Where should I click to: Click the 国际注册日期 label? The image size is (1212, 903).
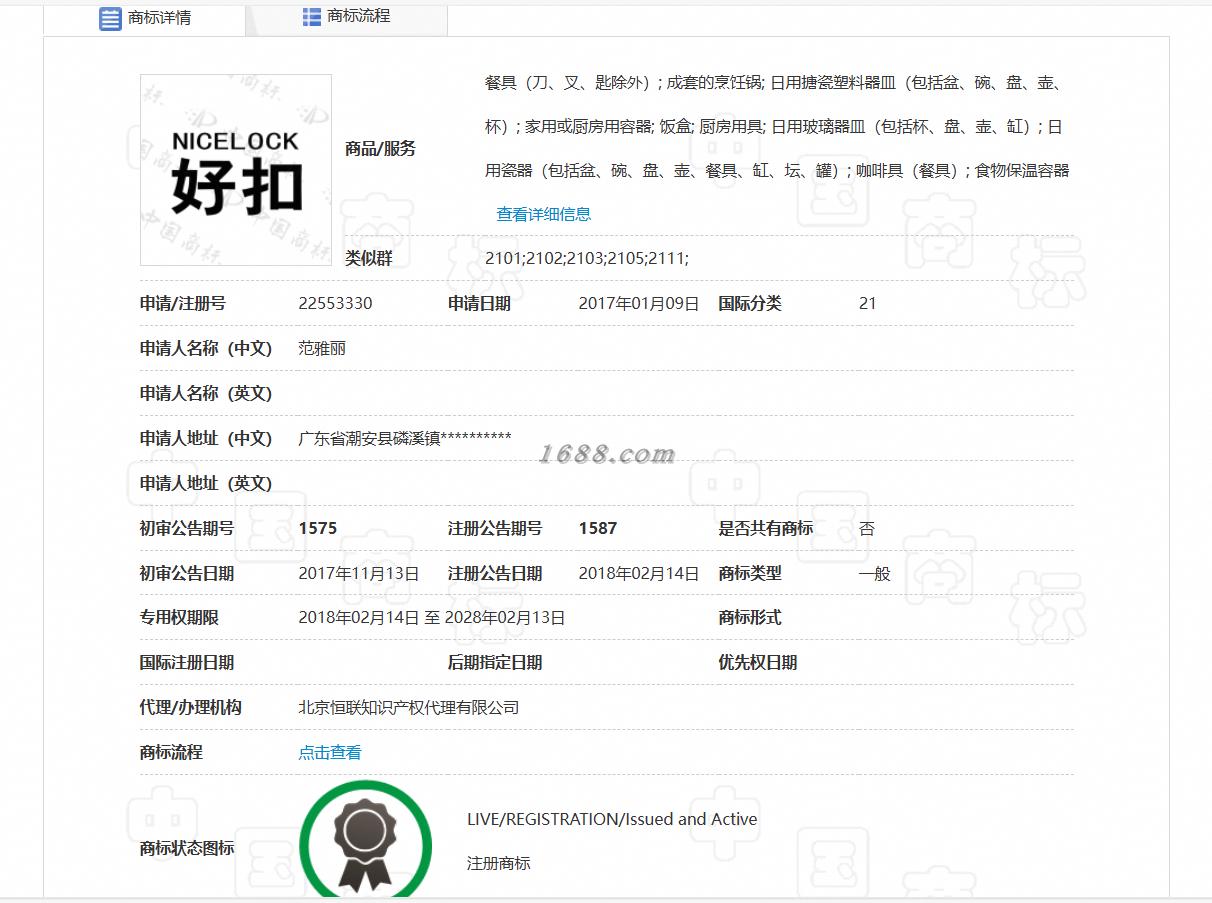(x=187, y=663)
